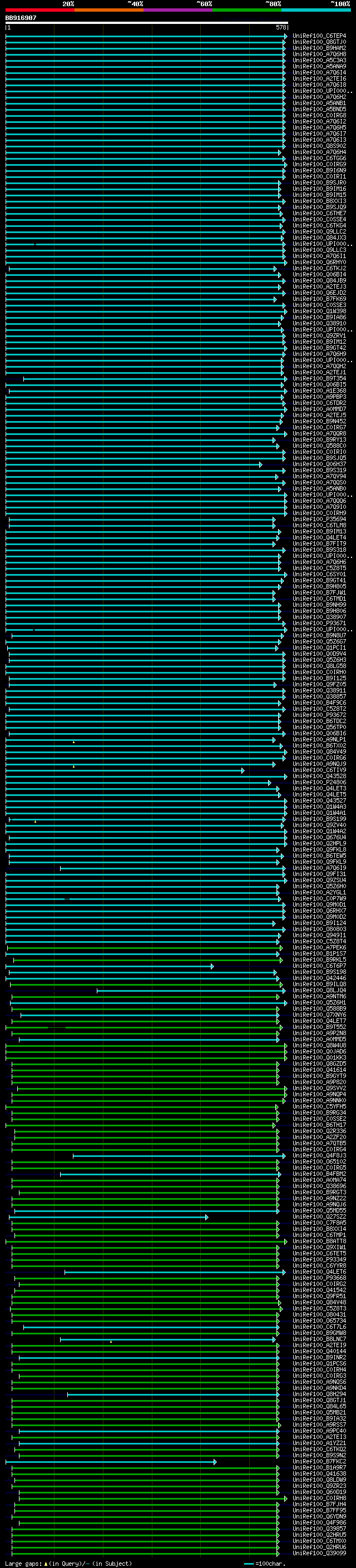356x1568 pixels.
Task: Open hit UniRef100_B1A9R7
Action: coord(319,1467)
